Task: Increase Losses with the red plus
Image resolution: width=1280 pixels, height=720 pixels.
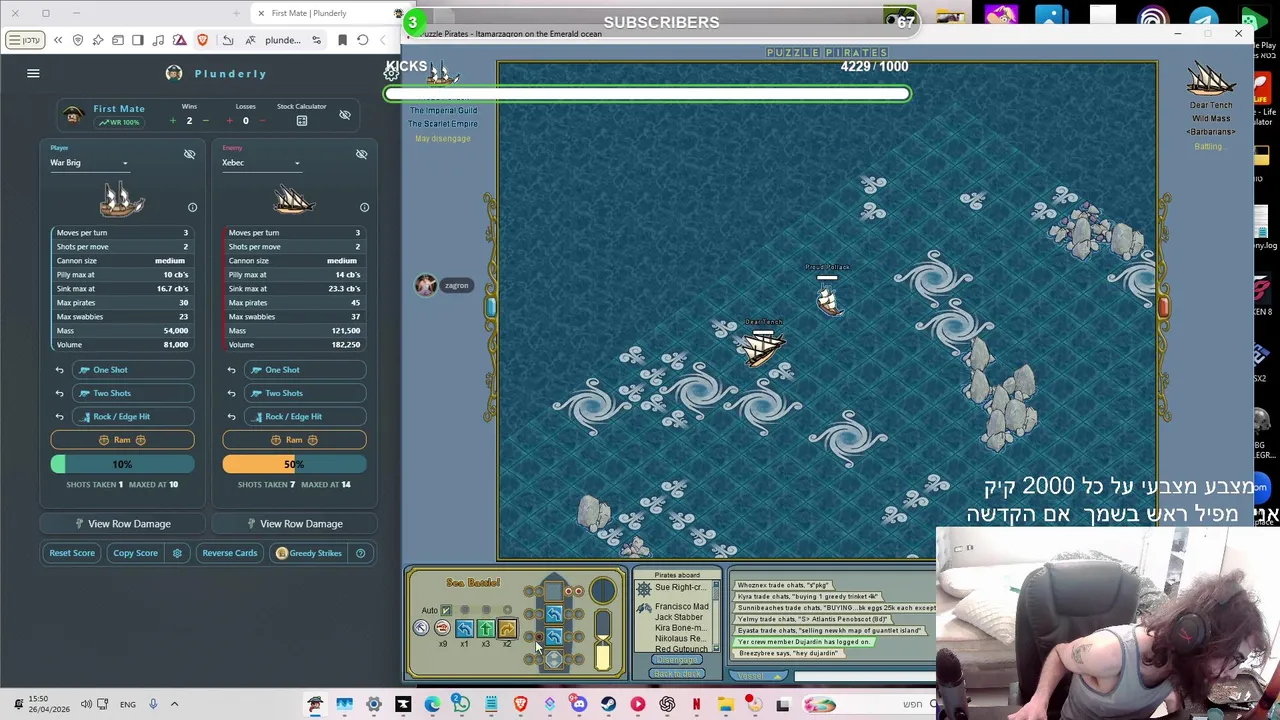Action: click(x=229, y=121)
